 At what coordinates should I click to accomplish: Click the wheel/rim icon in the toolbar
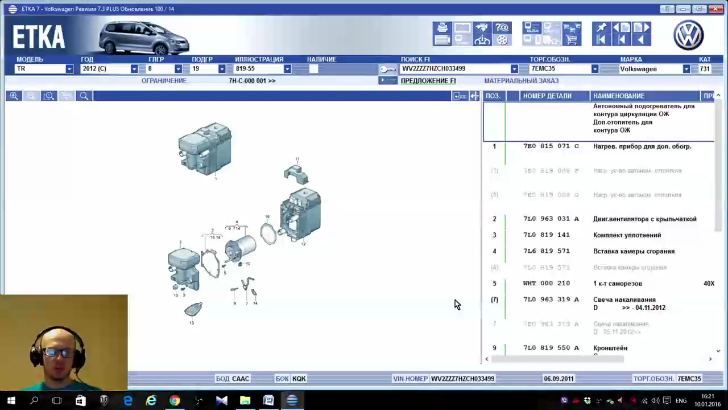pos(502,40)
